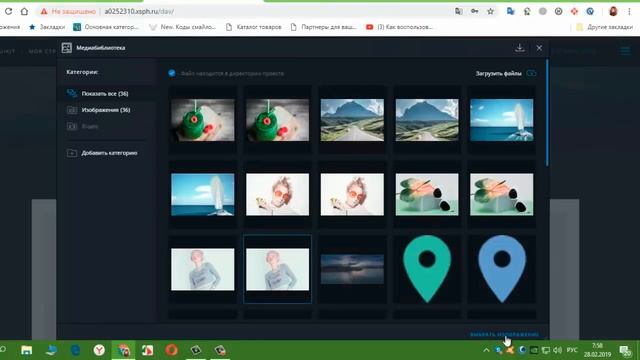This screenshot has width=640, height=360.
Task: Select Изображения (36) category
Action: pyautogui.click(x=106, y=110)
